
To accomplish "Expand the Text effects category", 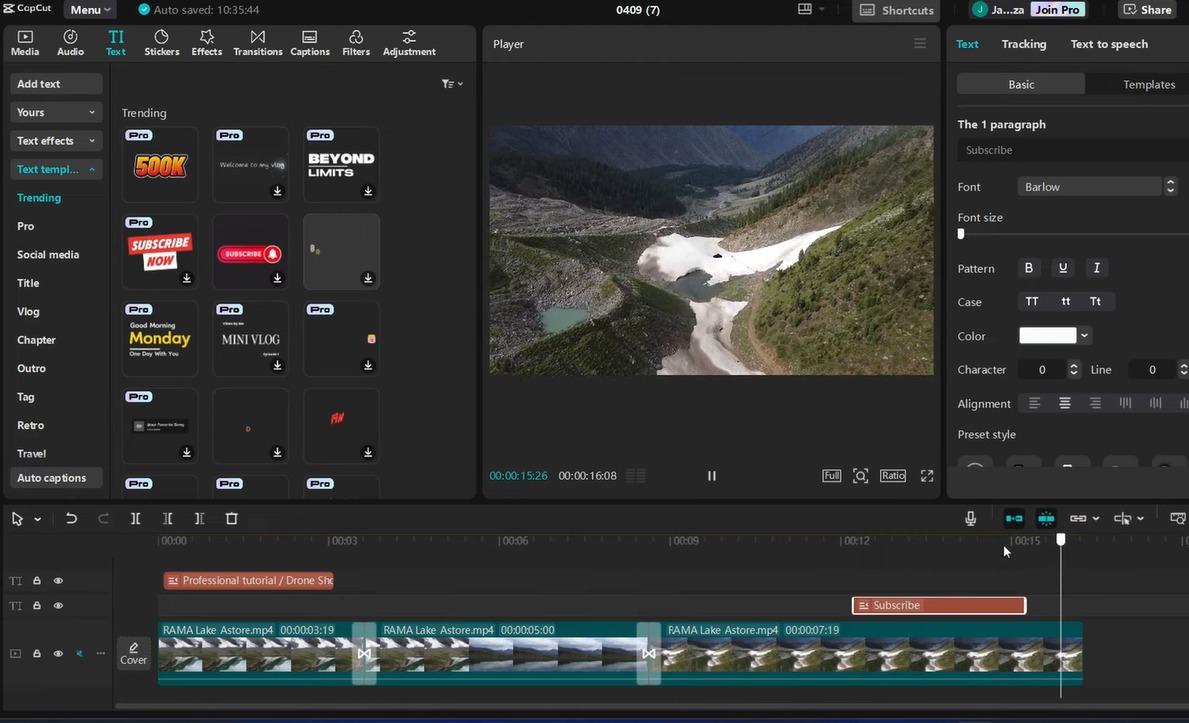I will [56, 141].
